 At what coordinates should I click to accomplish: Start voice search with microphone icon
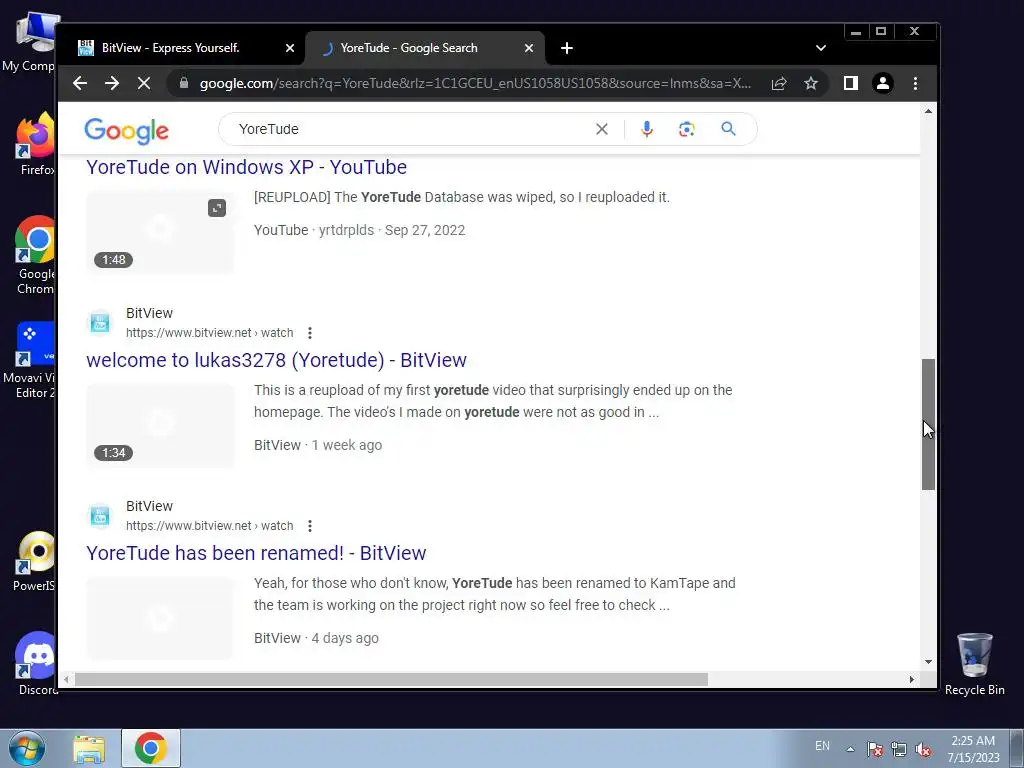647,129
